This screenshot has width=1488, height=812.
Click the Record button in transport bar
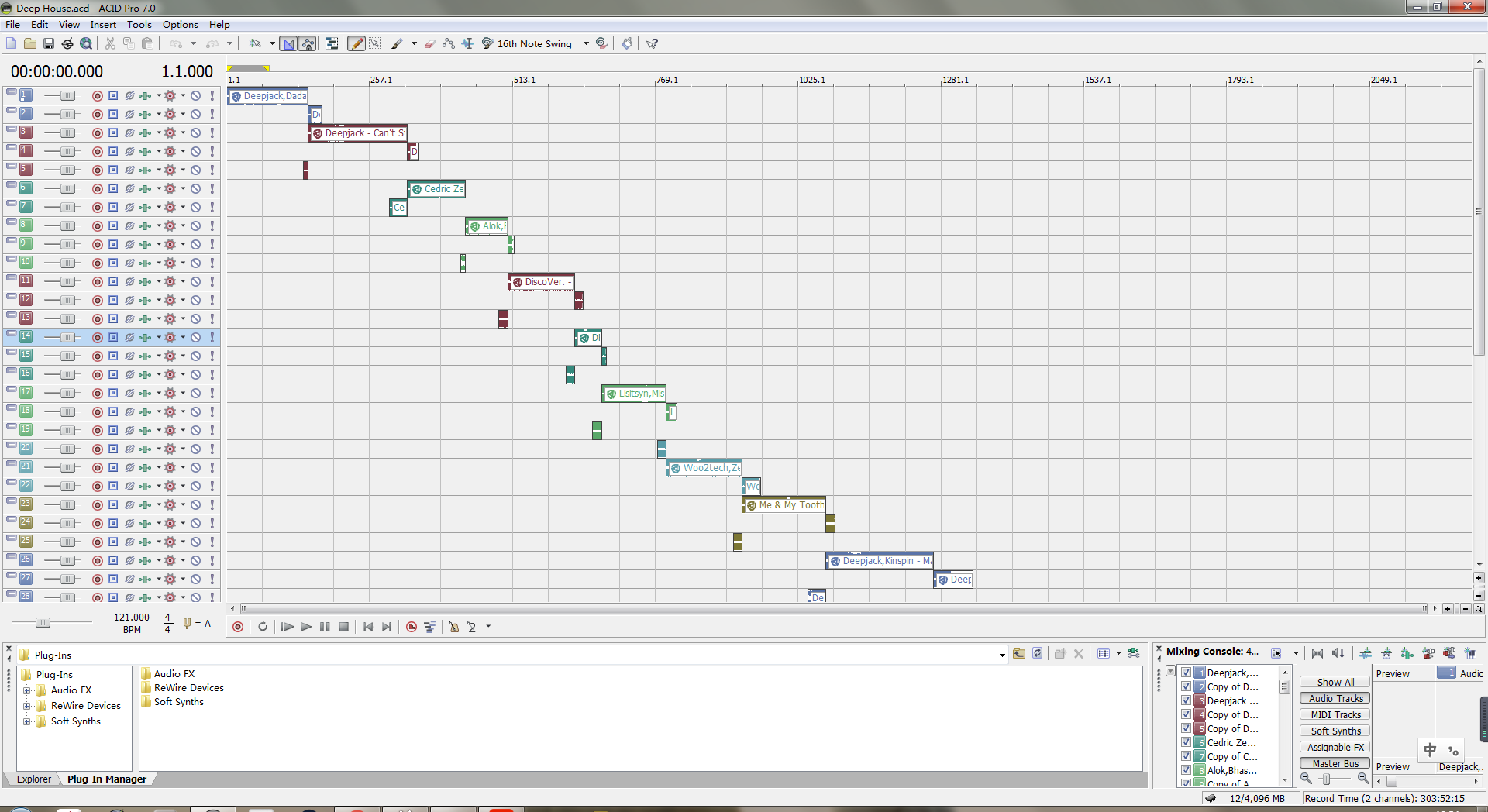[x=238, y=627]
